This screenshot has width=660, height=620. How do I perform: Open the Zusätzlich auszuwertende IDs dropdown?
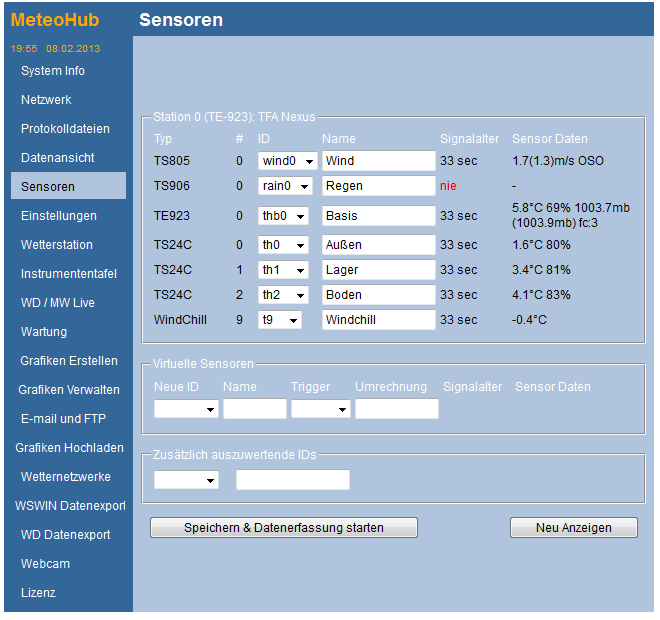(186, 481)
